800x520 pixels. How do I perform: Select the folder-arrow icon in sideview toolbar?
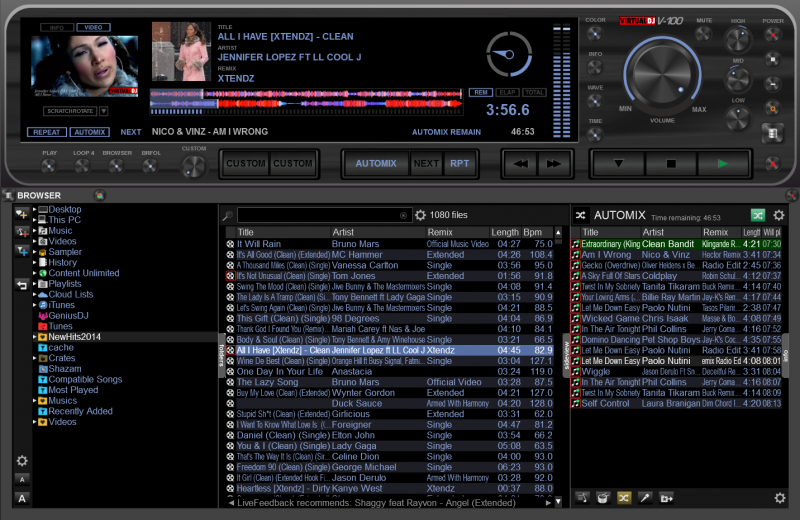point(666,498)
